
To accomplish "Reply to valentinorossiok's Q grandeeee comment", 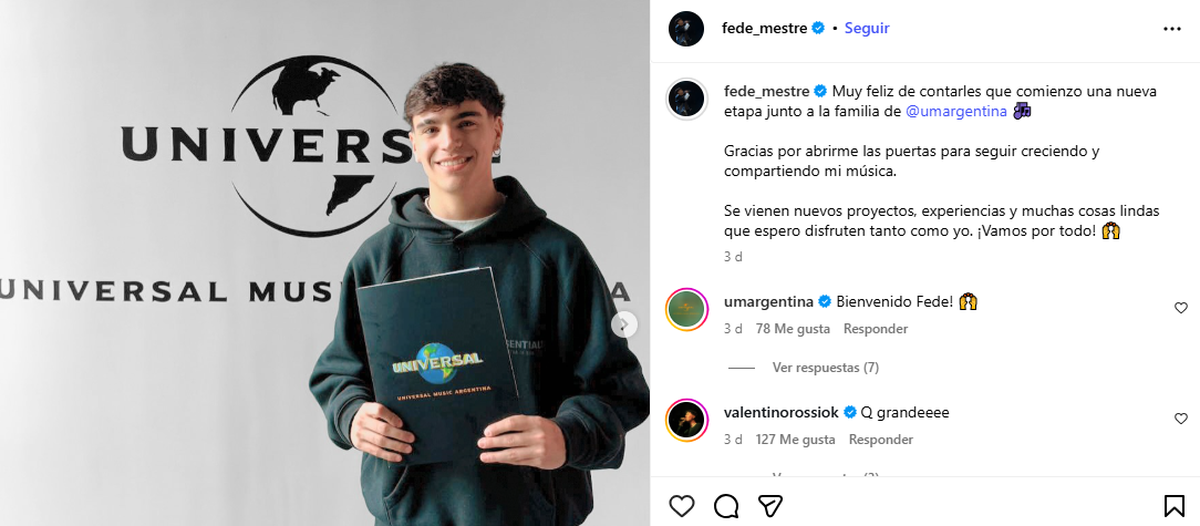I will point(881,440).
